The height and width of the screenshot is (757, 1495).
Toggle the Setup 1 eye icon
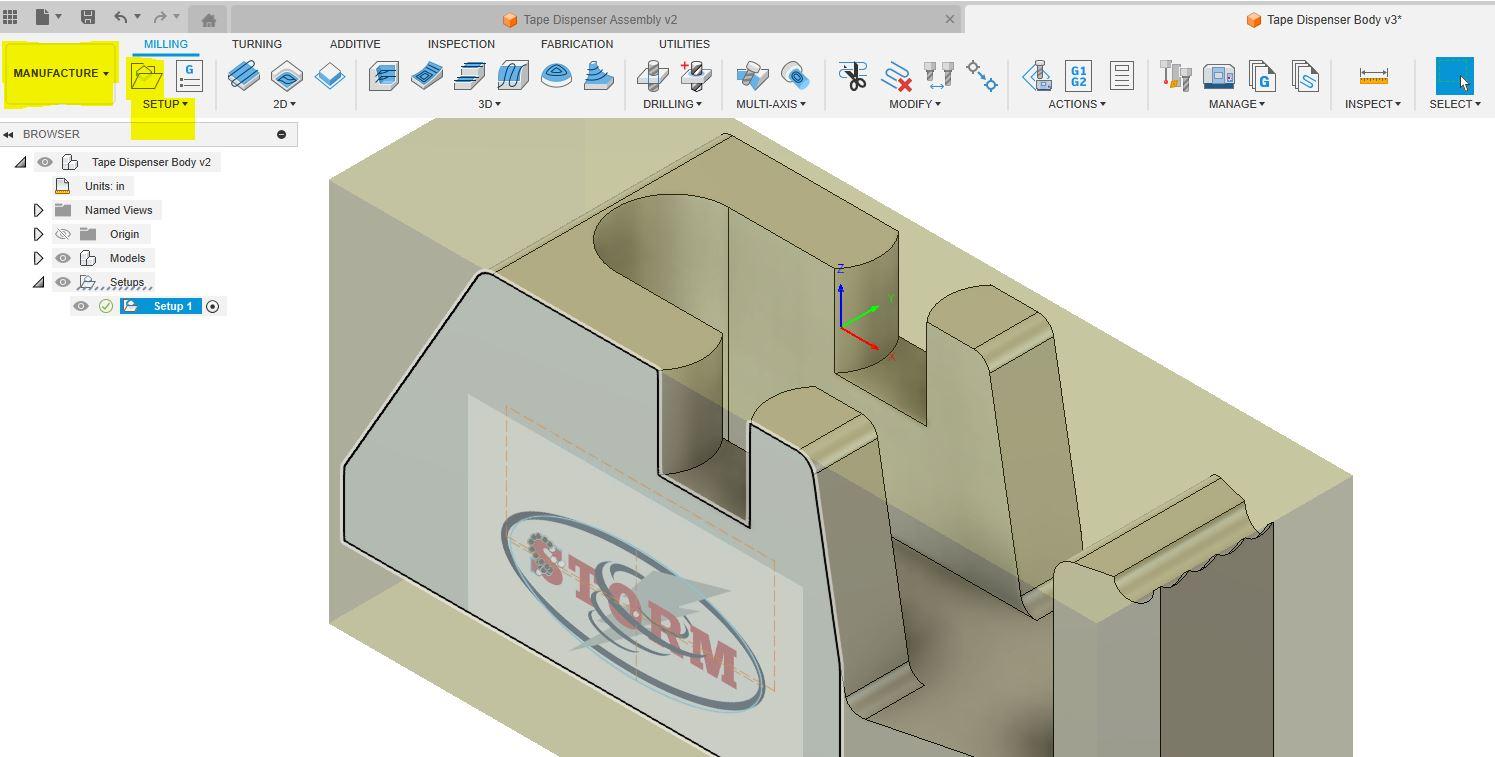(x=81, y=306)
